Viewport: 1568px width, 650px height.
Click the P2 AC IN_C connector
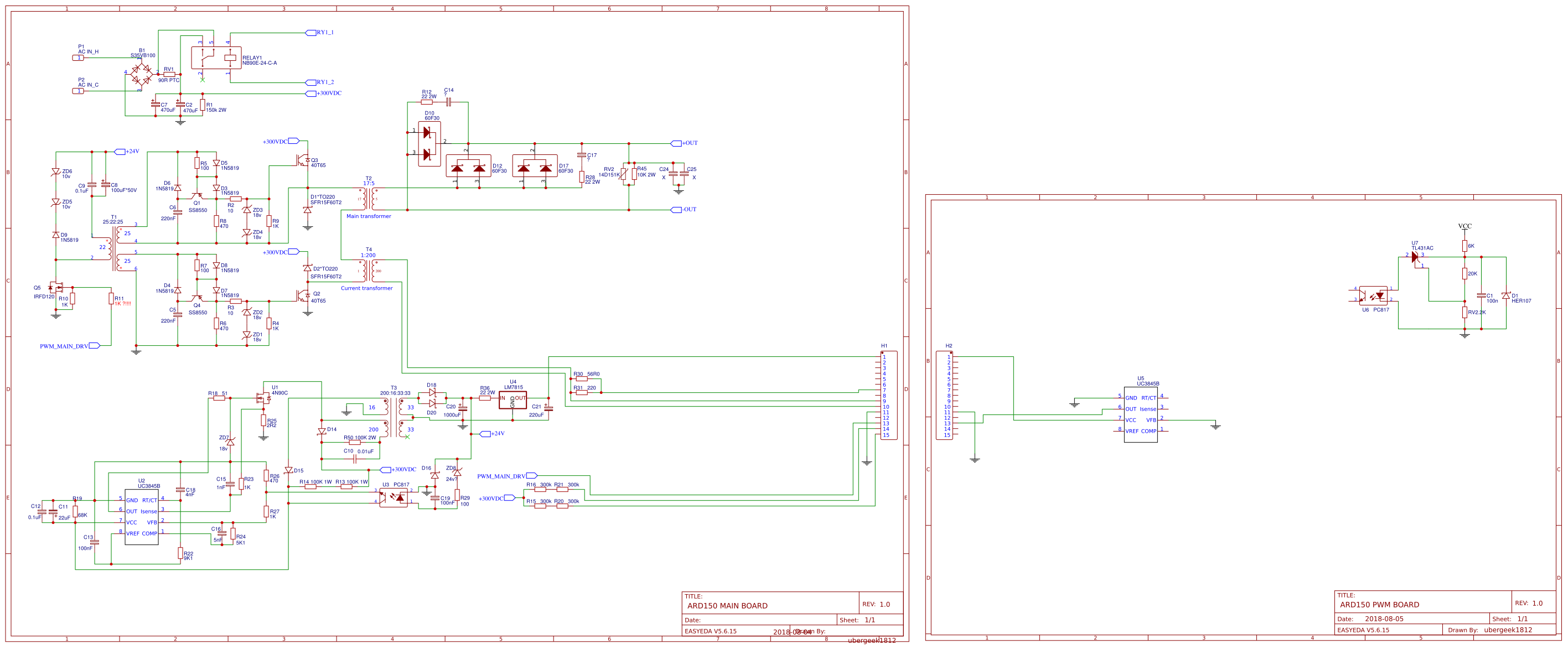point(79,91)
